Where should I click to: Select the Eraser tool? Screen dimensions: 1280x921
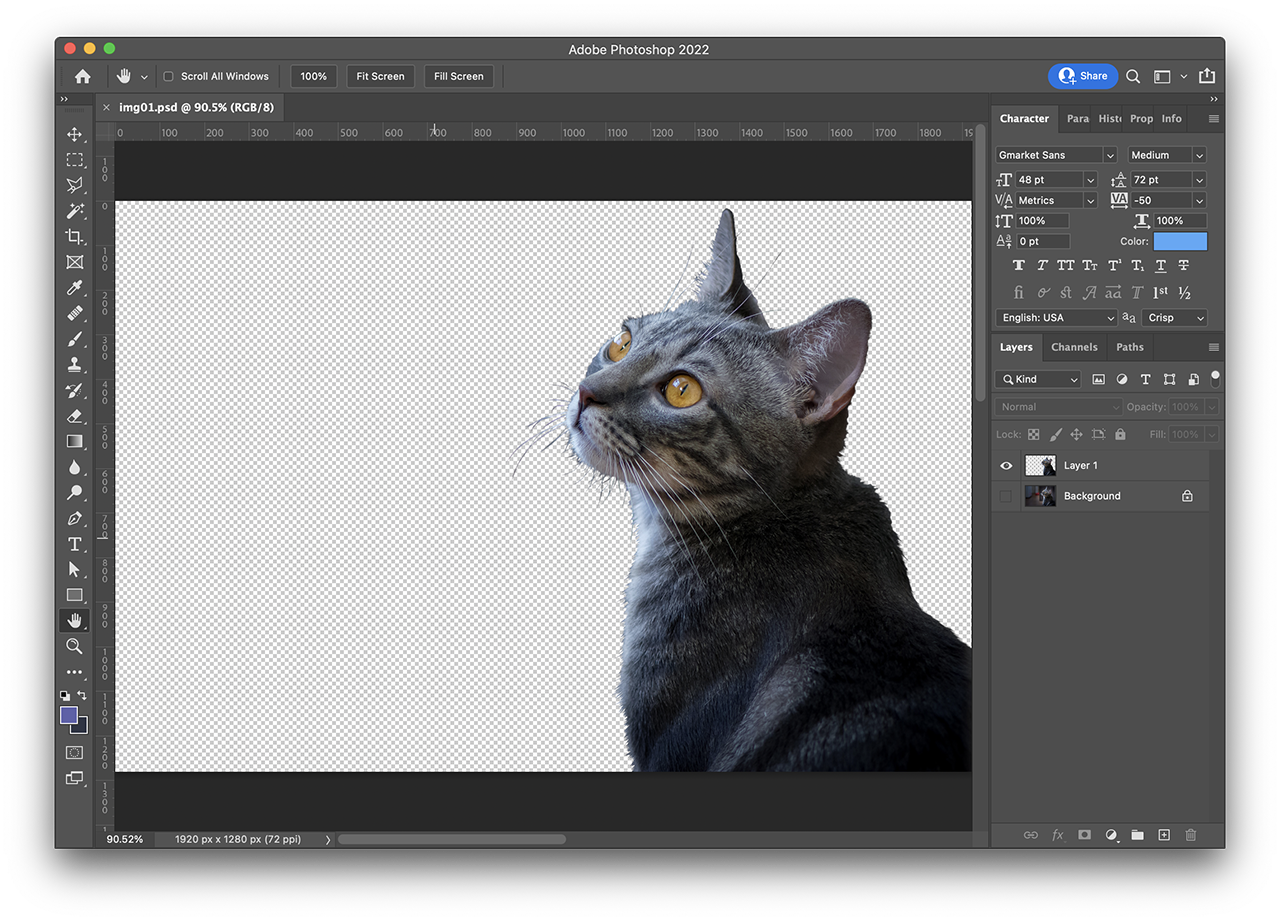[x=75, y=416]
